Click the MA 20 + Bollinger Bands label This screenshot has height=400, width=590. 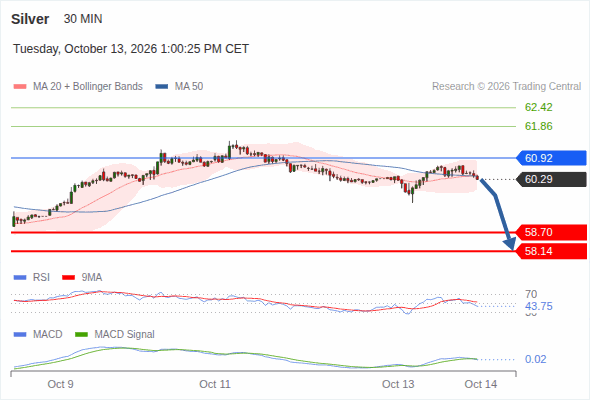coord(88,87)
